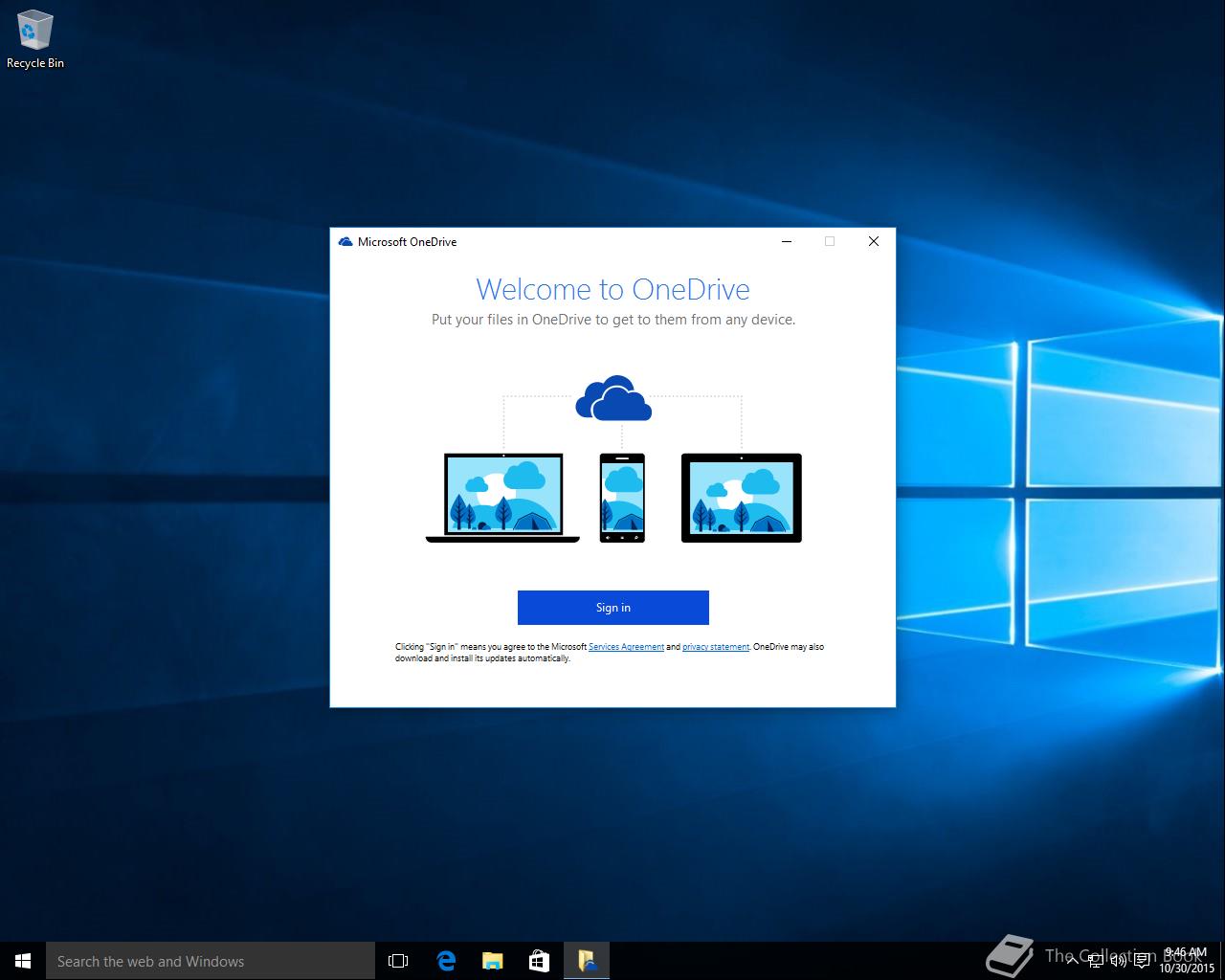1225x980 pixels.
Task: Open the Services Agreement link
Action: 626,647
